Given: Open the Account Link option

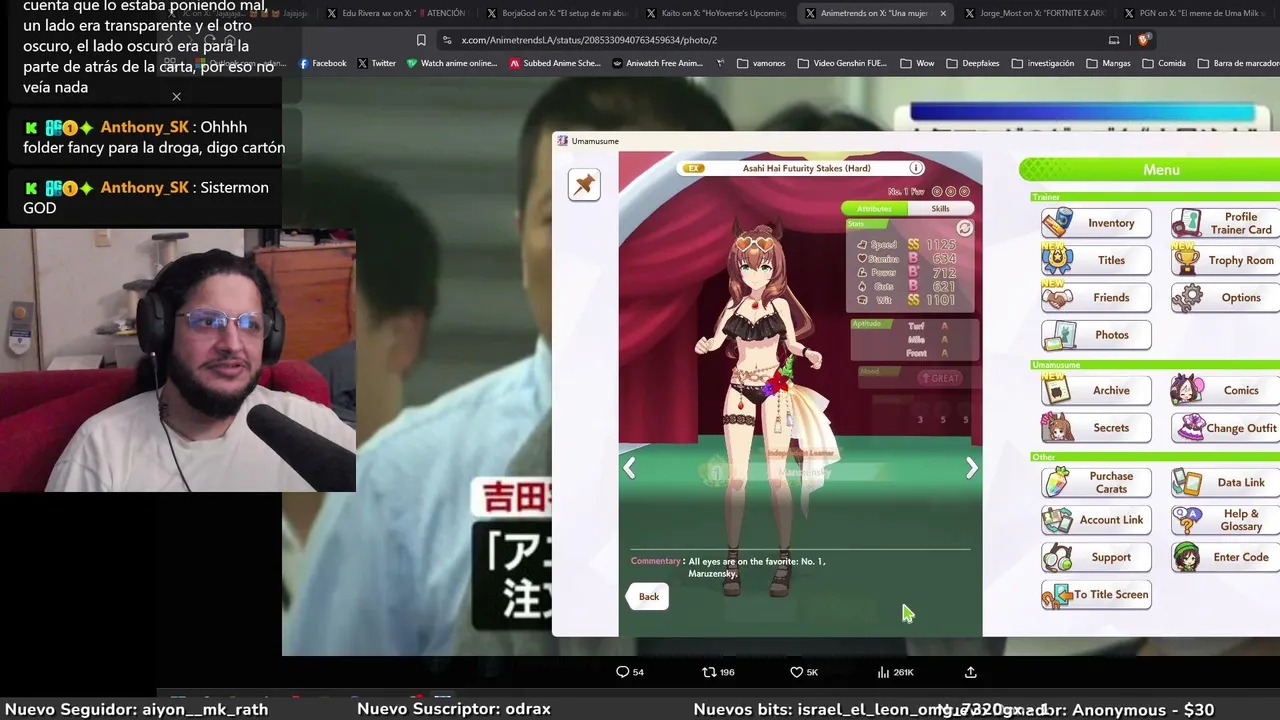Looking at the screenshot, I should click(1096, 520).
